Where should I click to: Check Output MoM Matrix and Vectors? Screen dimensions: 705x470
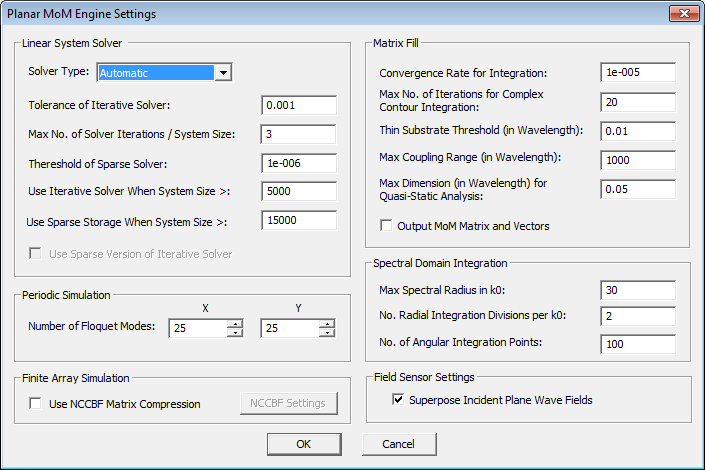[386, 226]
